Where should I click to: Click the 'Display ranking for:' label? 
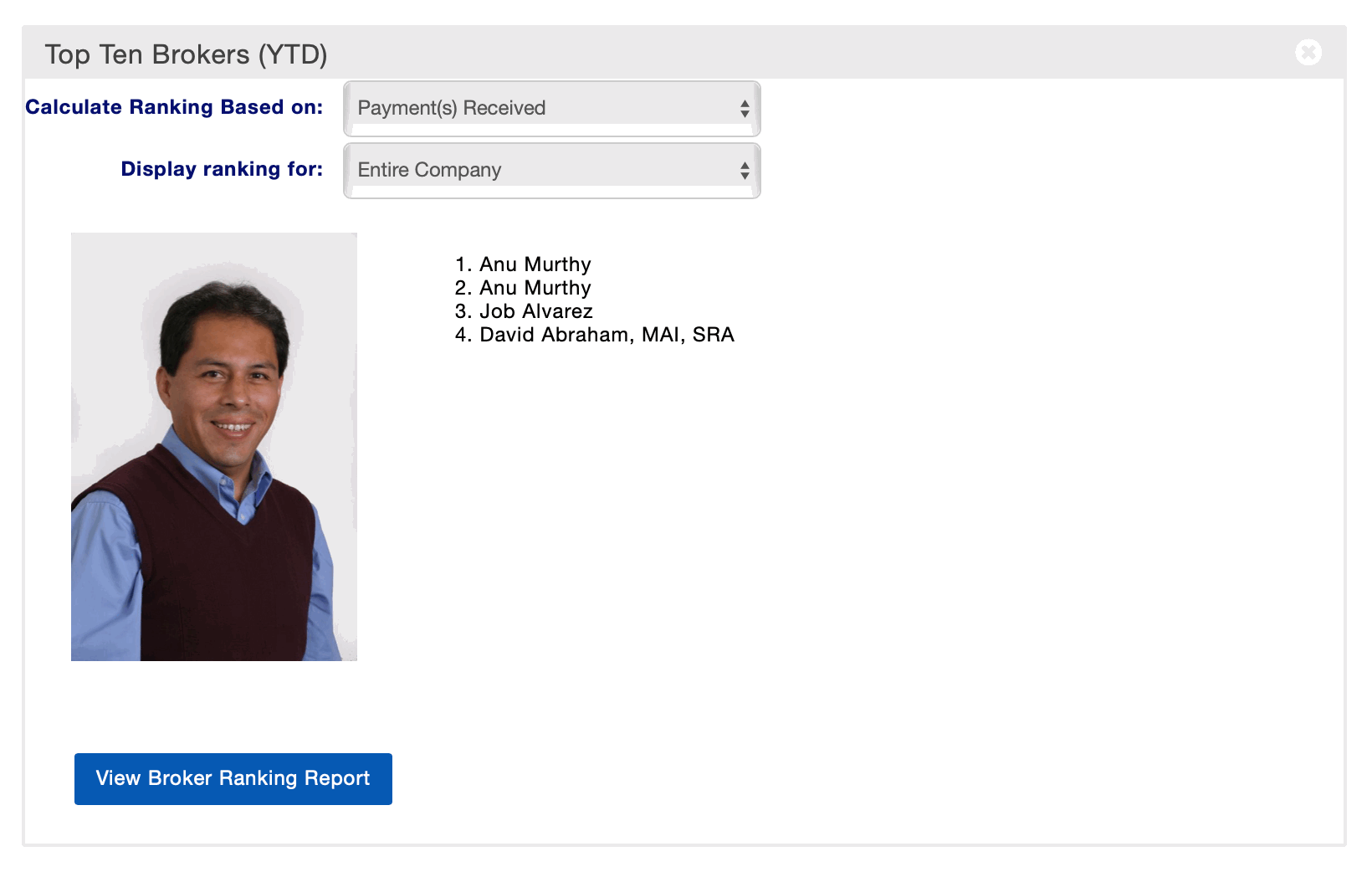click(x=222, y=169)
